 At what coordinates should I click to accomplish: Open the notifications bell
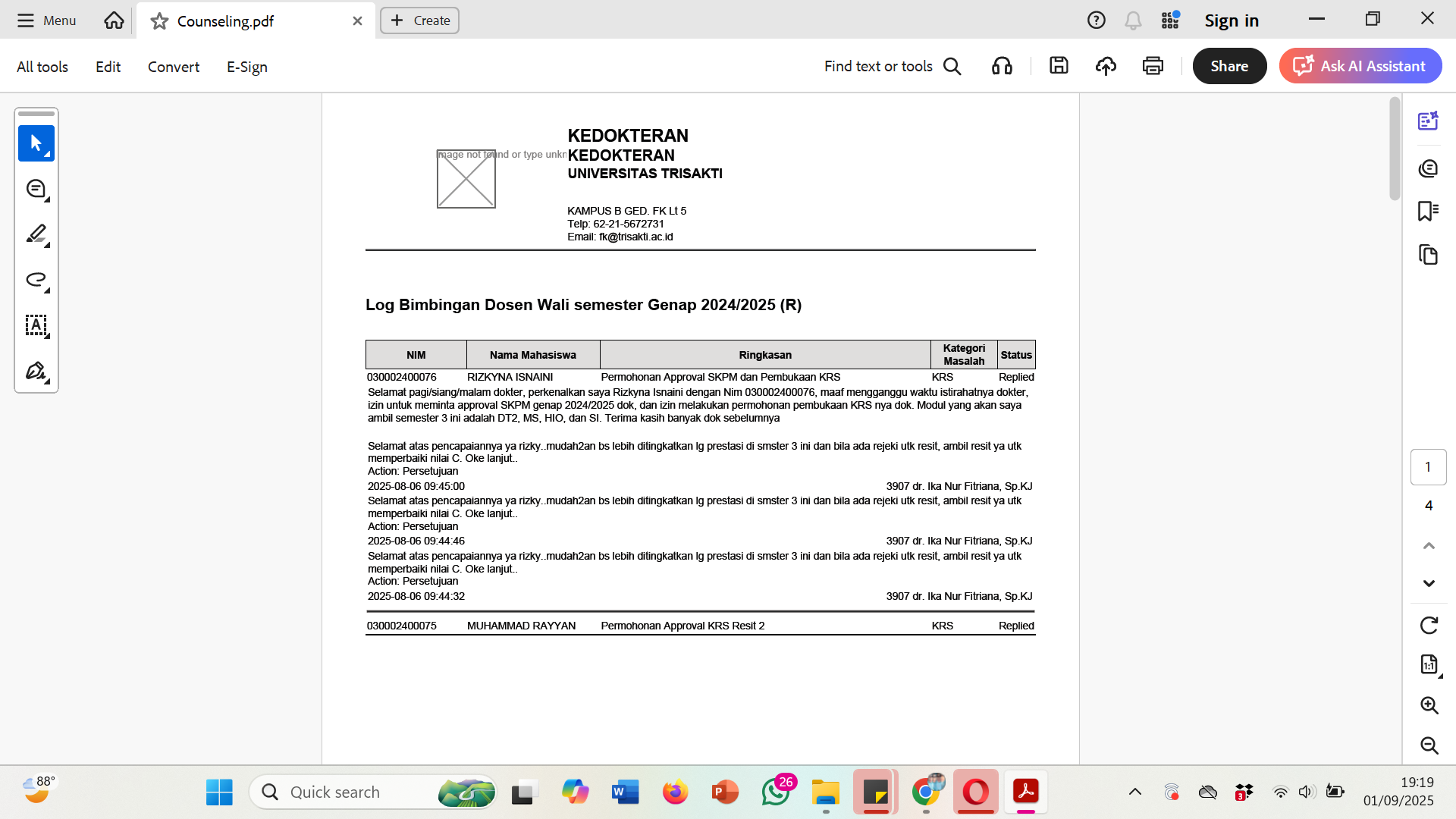(1133, 20)
